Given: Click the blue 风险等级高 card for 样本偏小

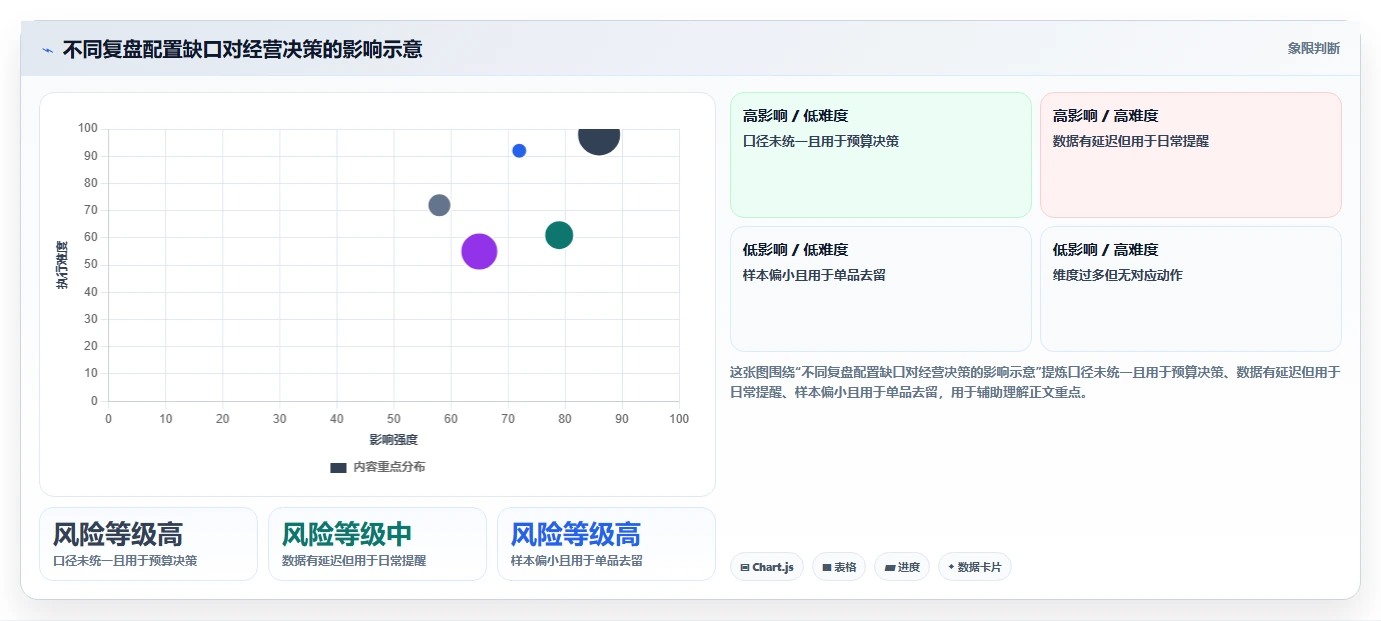Looking at the screenshot, I should coord(606,544).
